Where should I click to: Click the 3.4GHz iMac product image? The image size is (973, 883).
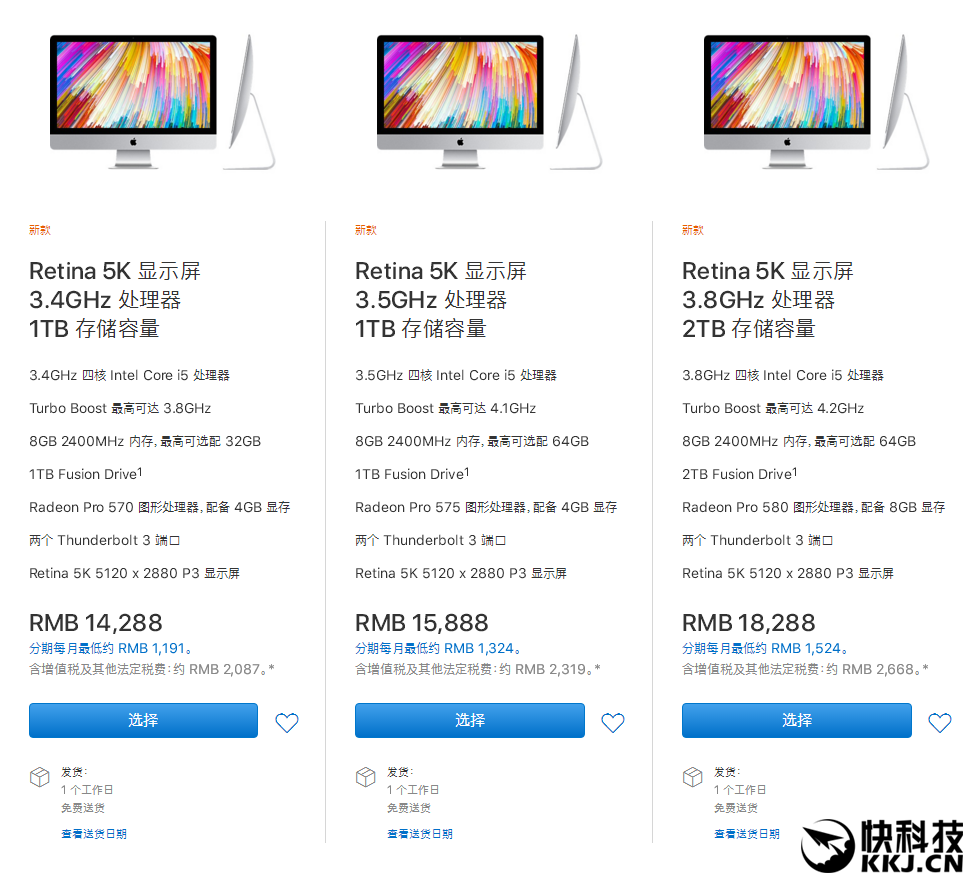click(162, 102)
